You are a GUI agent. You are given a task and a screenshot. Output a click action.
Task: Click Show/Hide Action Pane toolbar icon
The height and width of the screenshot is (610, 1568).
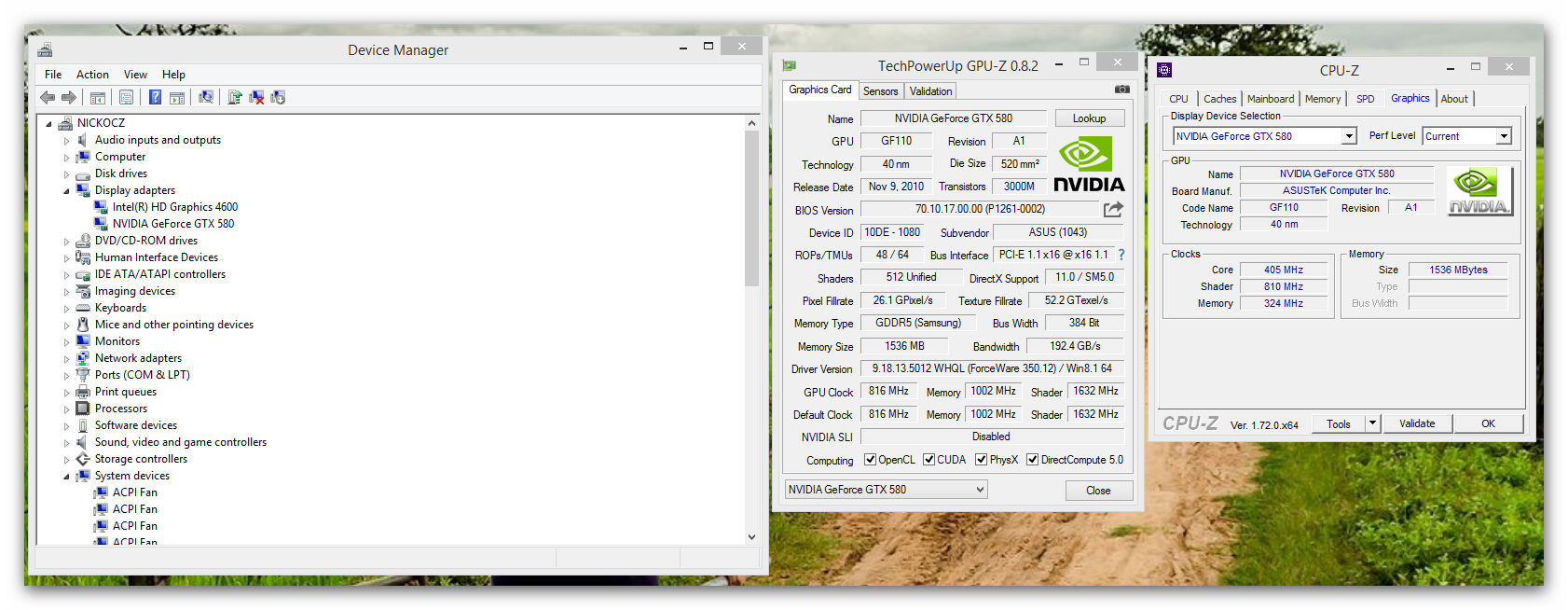(x=176, y=97)
